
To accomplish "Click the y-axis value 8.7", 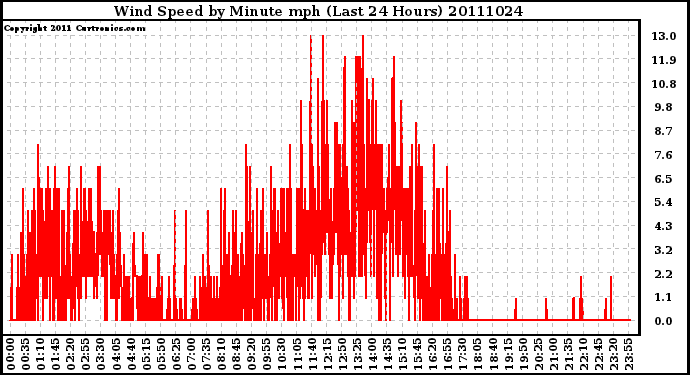I will [x=664, y=131].
